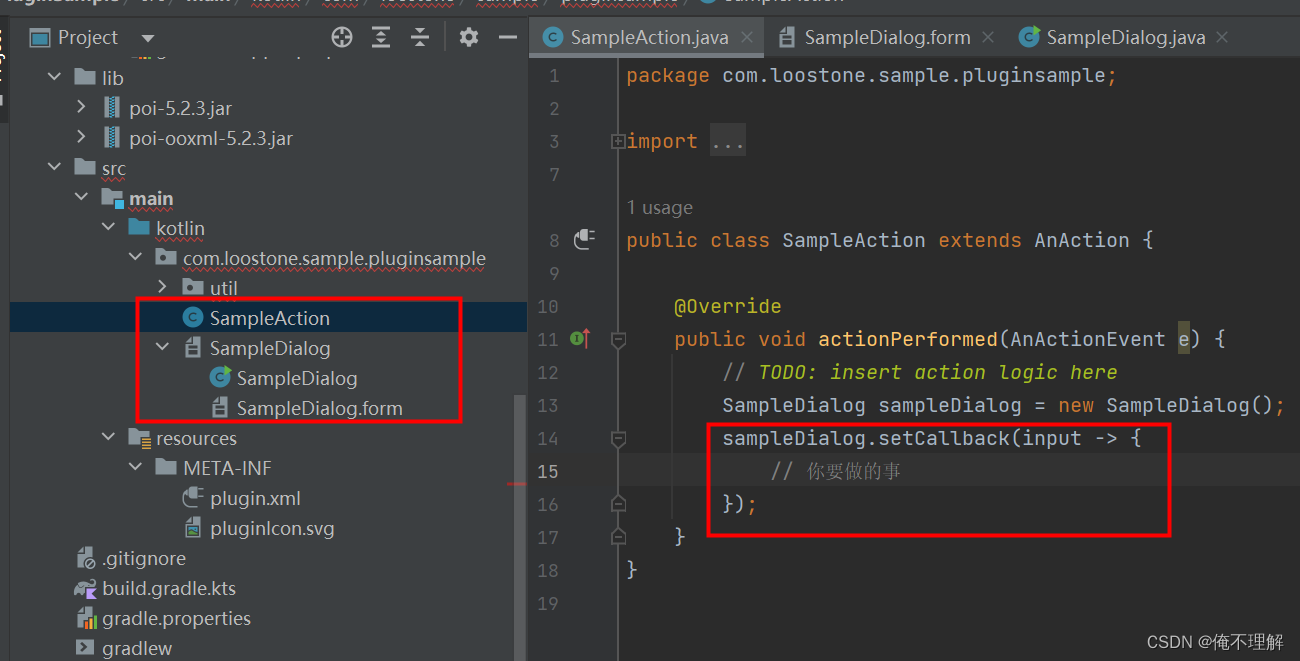The width and height of the screenshot is (1300, 661).
Task: Collapse com.loostone.sample.pluginsample package
Action: [136, 258]
